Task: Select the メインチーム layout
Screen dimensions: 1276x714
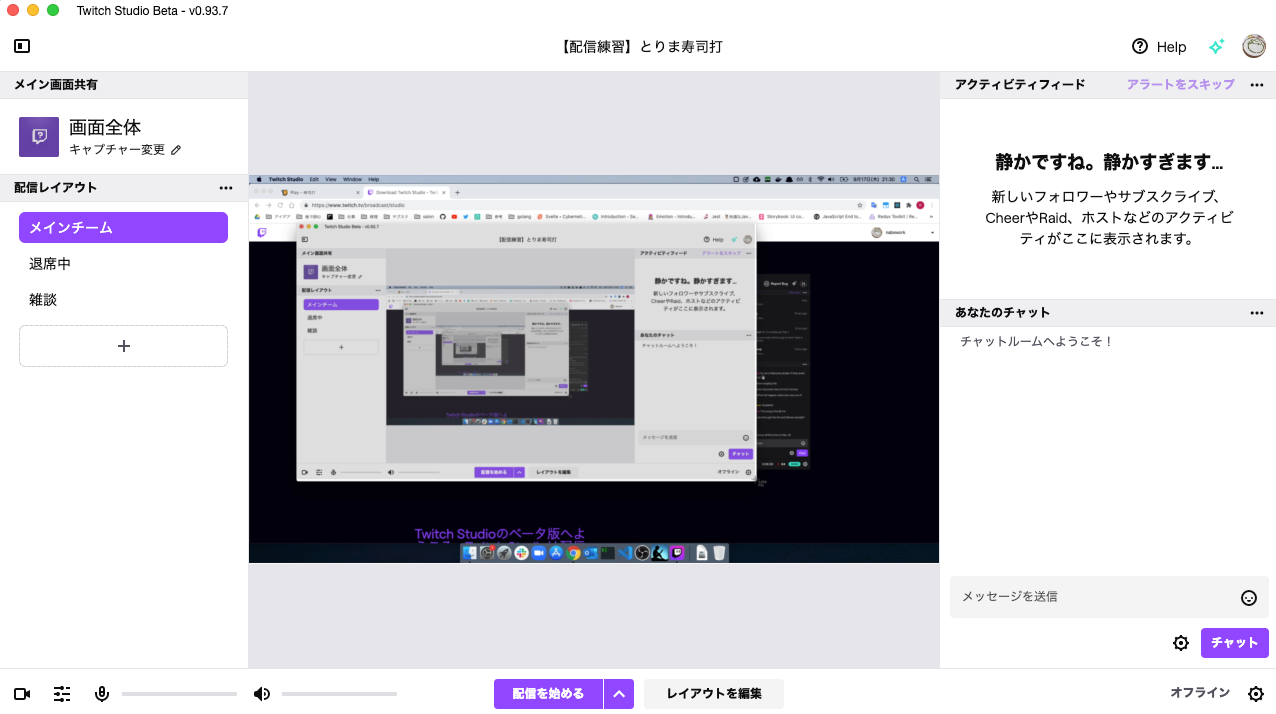Action: click(123, 227)
